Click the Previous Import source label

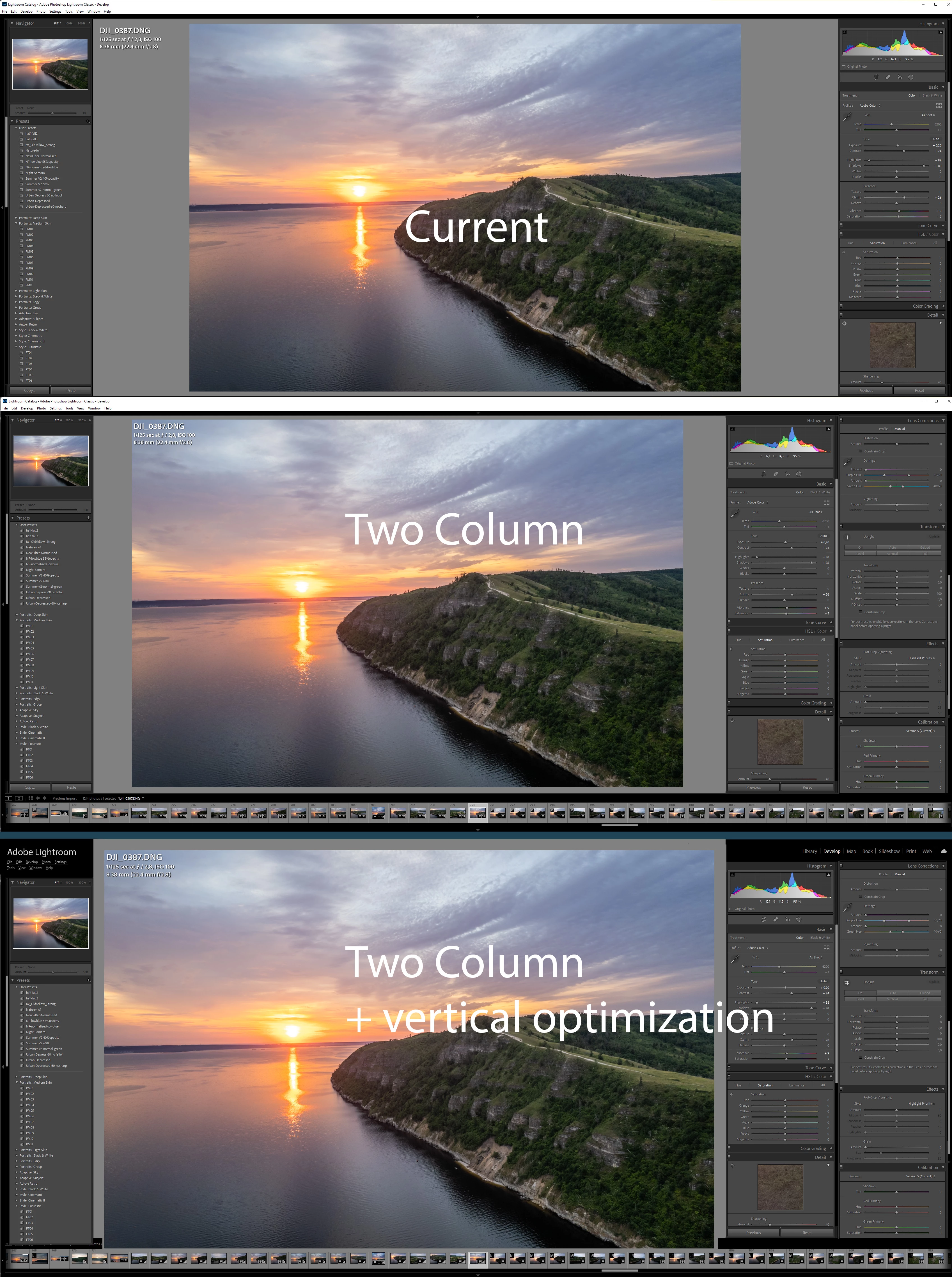coord(65,798)
